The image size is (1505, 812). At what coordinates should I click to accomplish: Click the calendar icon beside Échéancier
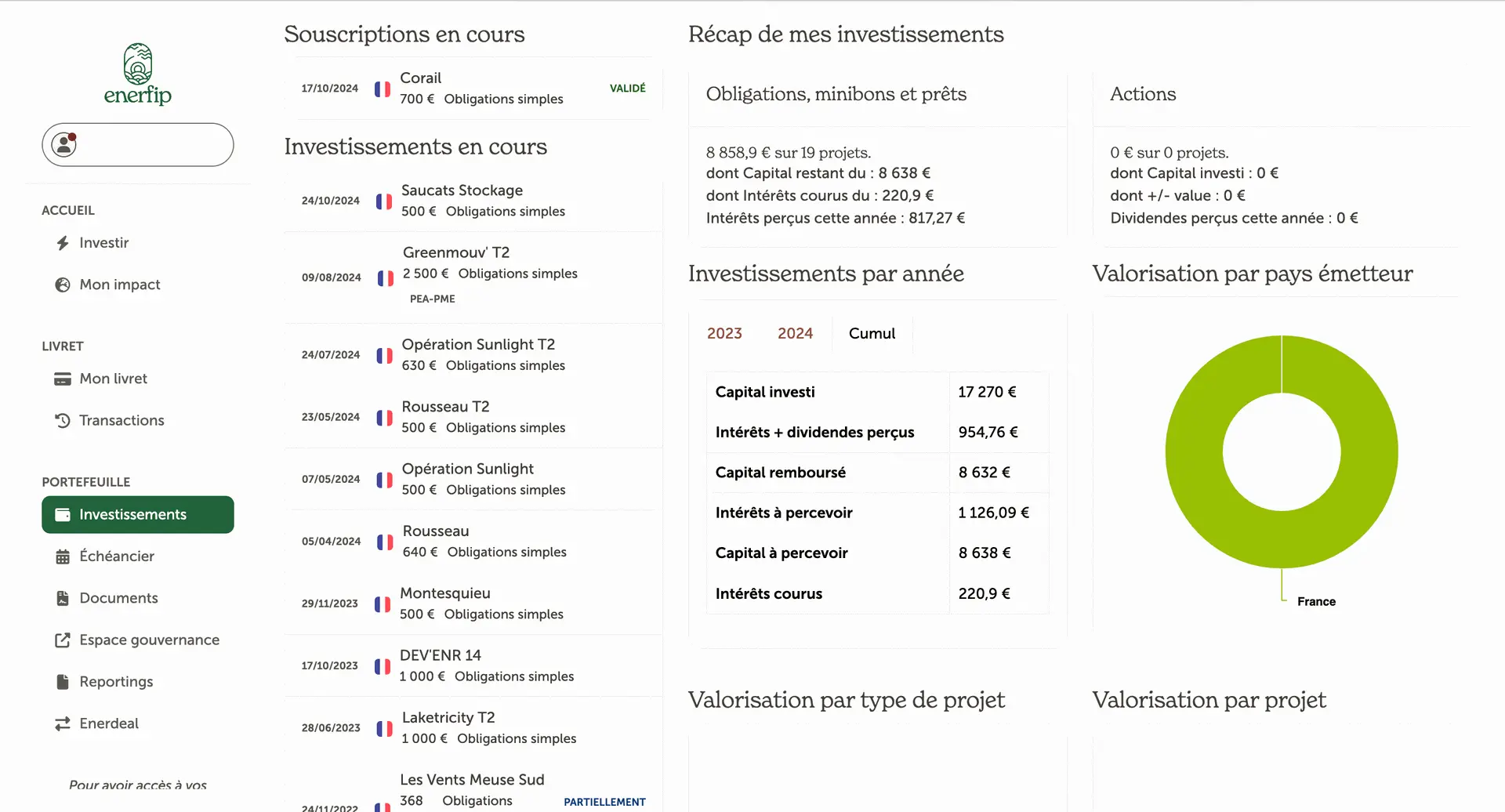[x=63, y=556]
